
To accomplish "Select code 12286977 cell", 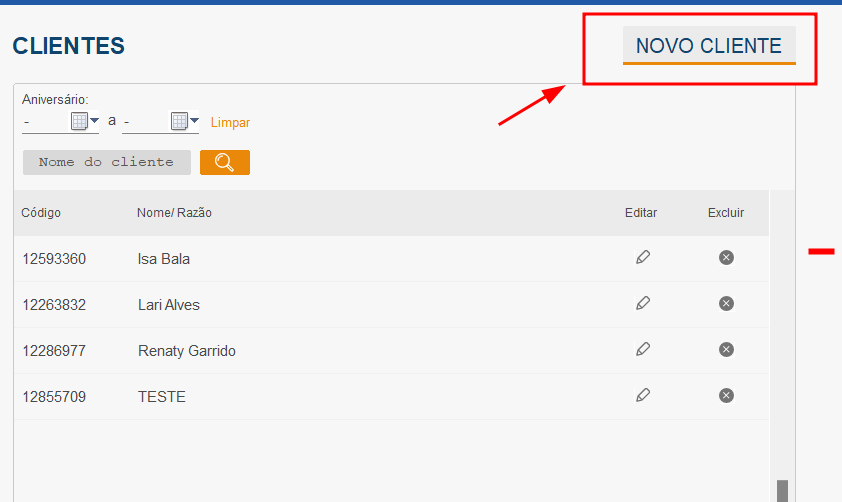I will tap(54, 351).
